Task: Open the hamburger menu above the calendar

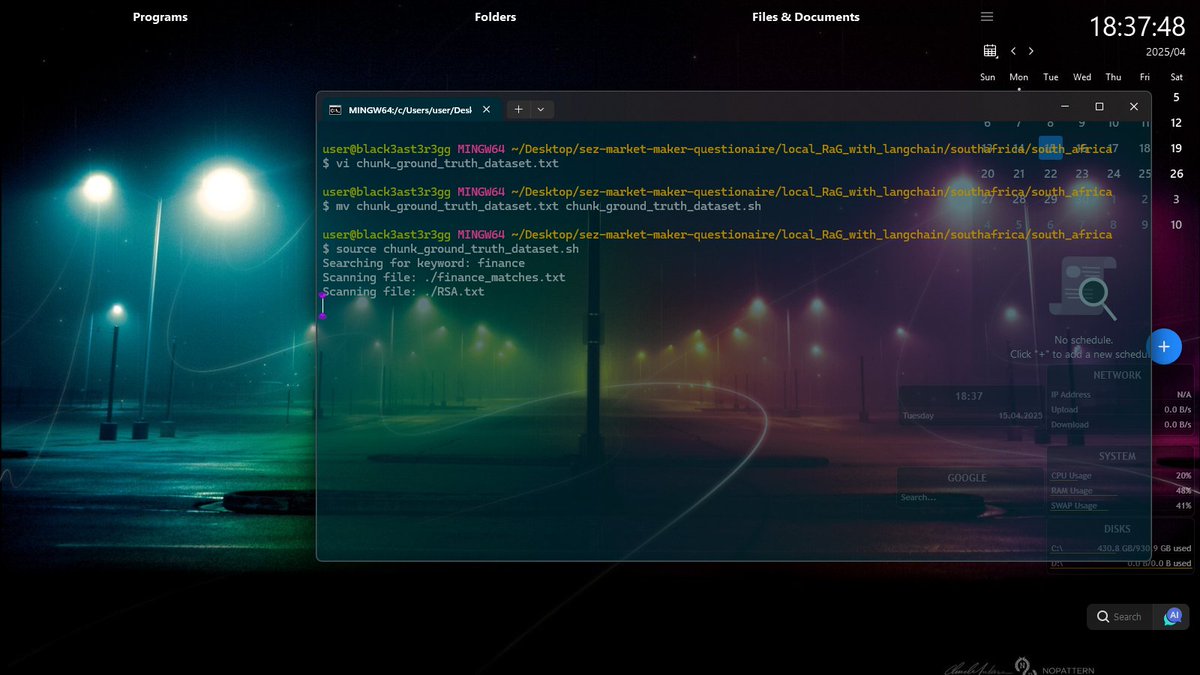Action: click(x=987, y=17)
